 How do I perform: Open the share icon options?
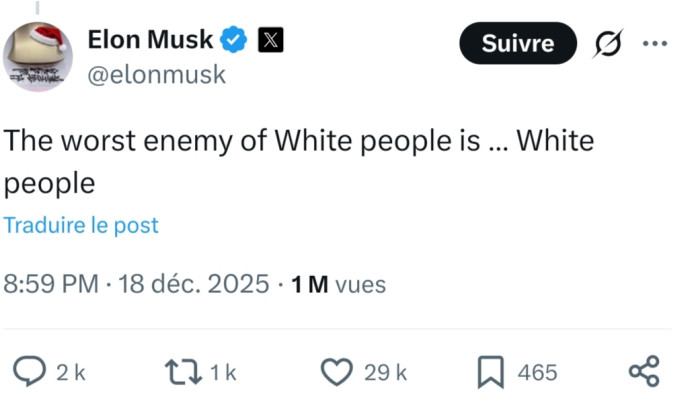[x=644, y=372]
